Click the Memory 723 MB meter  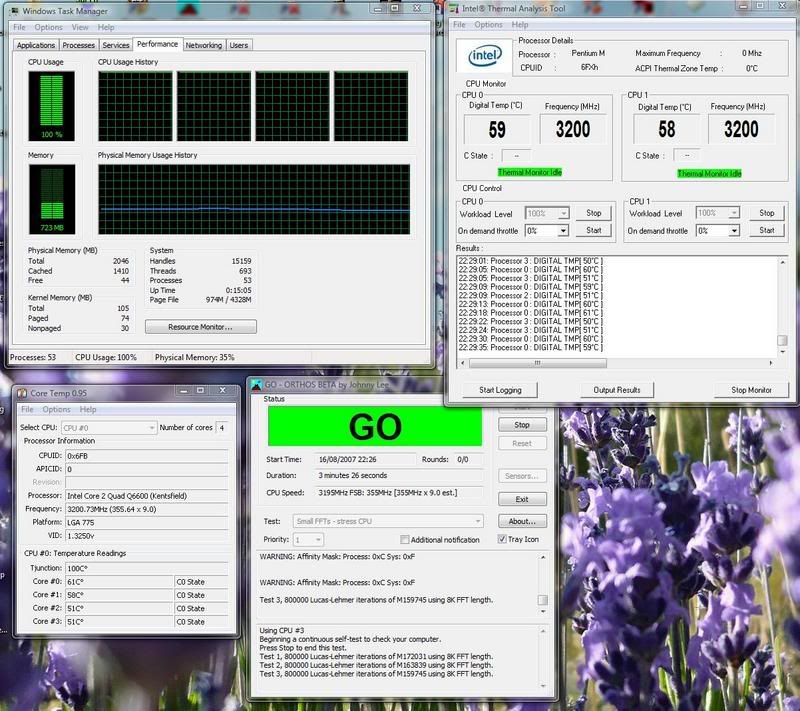(52, 199)
